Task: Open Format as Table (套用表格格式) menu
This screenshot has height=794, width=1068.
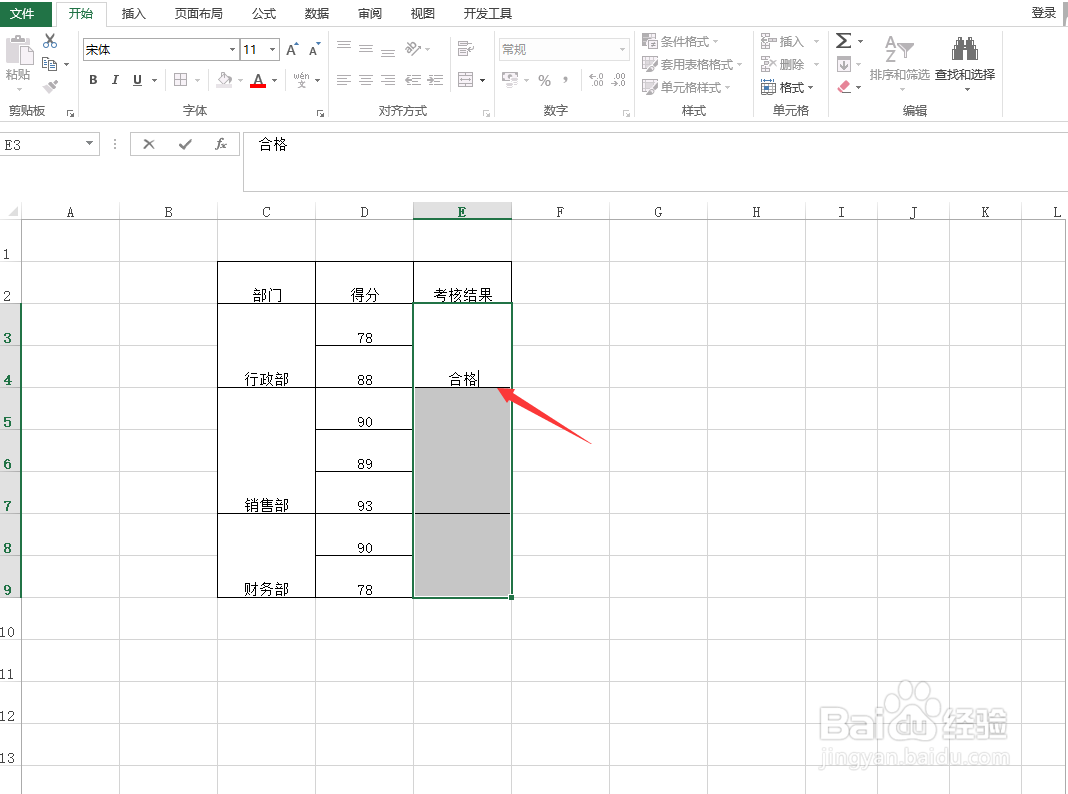Action: 692,64
